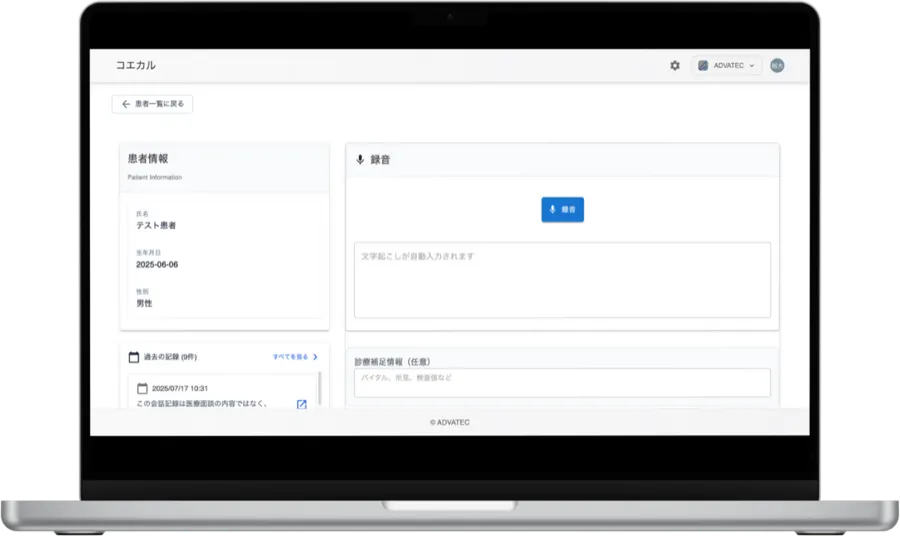Go back with 患者一覧に戻る button
The width and height of the screenshot is (900, 536).
click(x=152, y=104)
